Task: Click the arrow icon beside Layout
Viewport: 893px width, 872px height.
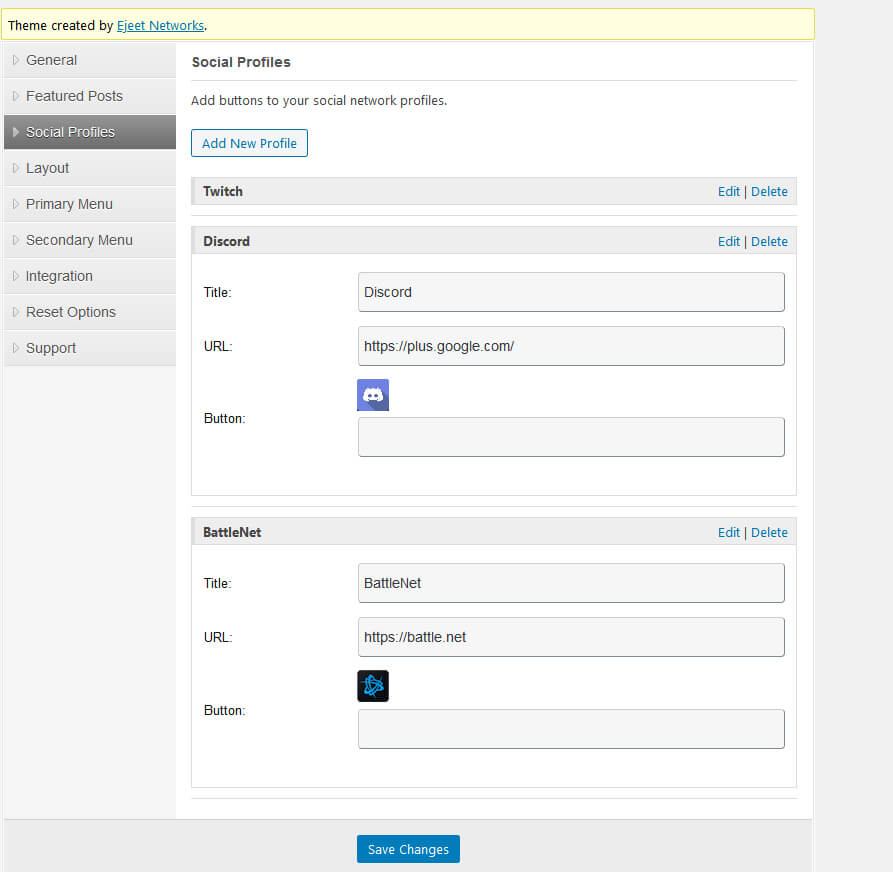Action: click(15, 168)
